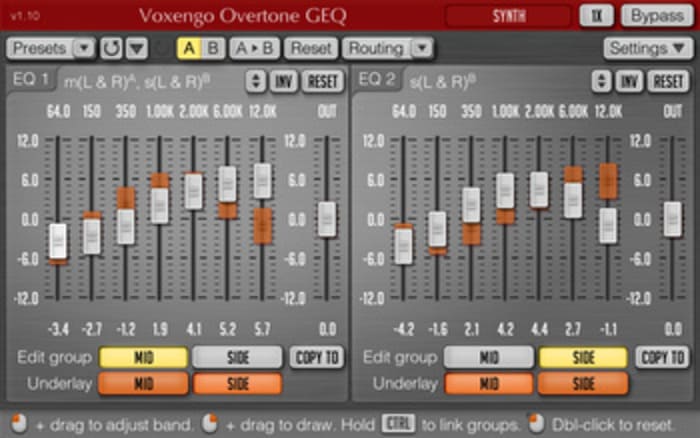Toggle MID underlay in EQ 2
Image resolution: width=700 pixels, height=438 pixels.
point(489,384)
